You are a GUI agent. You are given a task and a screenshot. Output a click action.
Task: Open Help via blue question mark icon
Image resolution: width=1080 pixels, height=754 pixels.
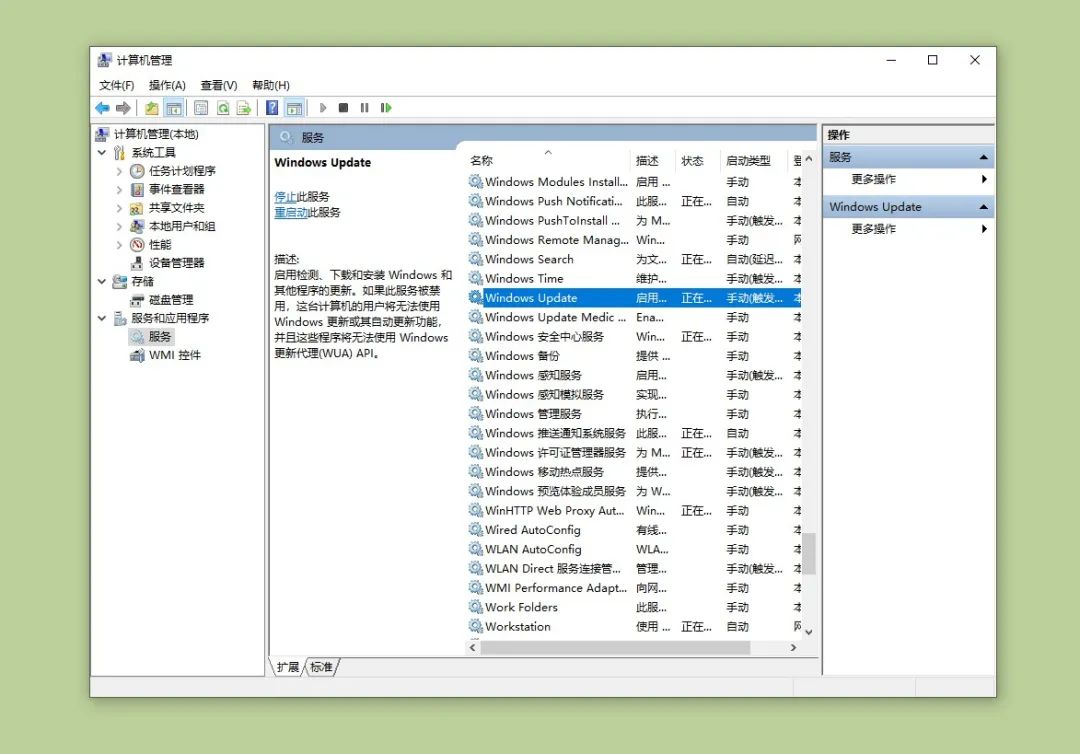click(x=272, y=107)
